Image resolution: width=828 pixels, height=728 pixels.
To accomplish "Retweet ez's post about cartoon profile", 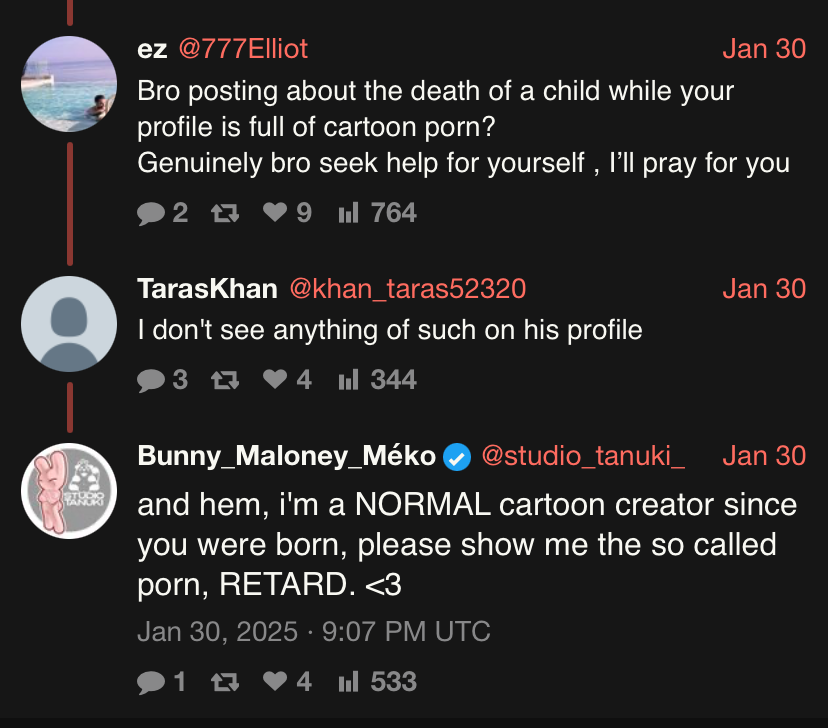I will (223, 212).
